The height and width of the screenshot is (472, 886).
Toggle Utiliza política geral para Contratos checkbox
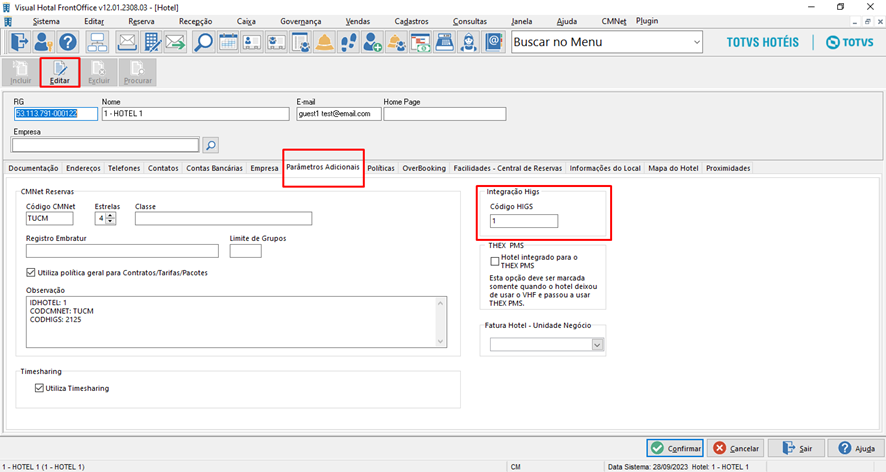[31, 272]
